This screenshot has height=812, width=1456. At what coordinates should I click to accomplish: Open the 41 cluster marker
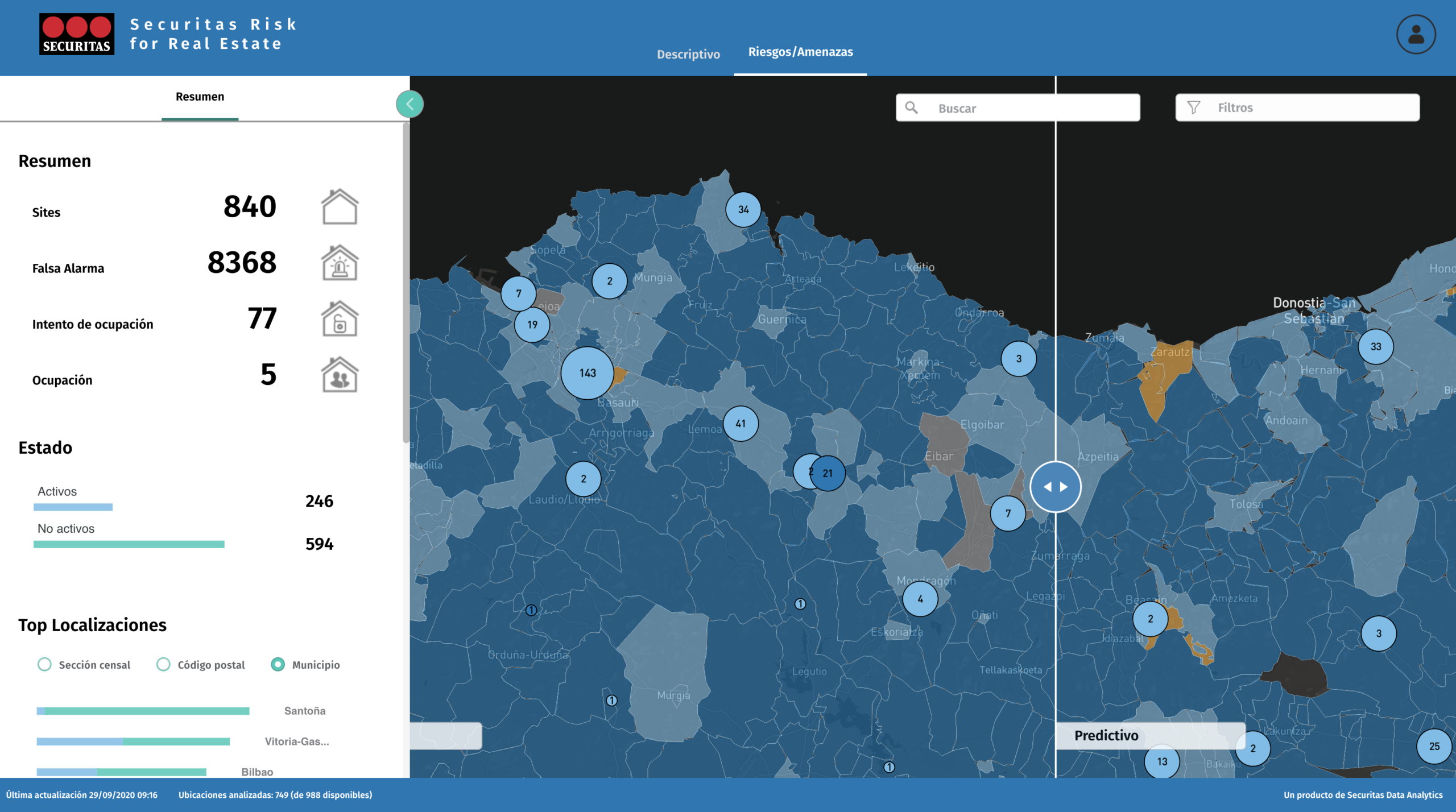pyautogui.click(x=741, y=424)
